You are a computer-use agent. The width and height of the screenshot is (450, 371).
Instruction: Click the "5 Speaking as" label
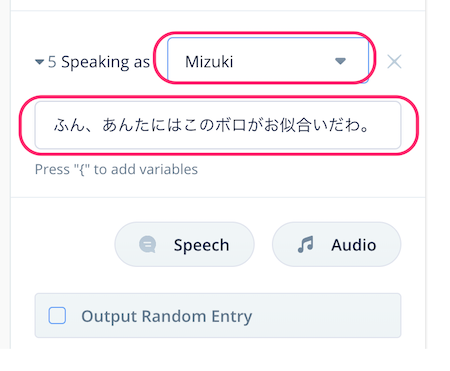[99, 62]
